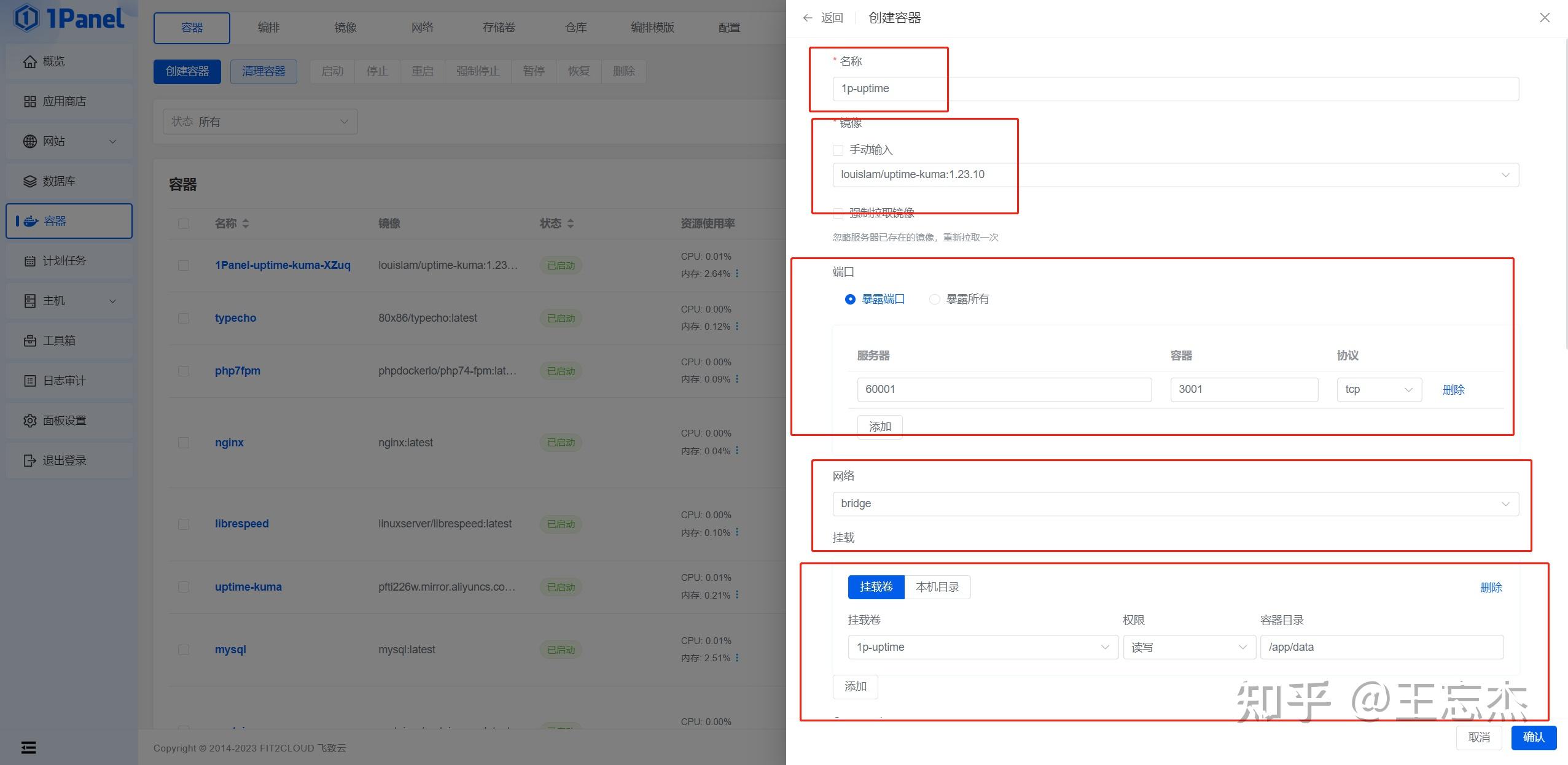Viewport: 1568px width, 765px height.
Task: Check the 强制拉取镜像 force pull option
Action: [837, 212]
